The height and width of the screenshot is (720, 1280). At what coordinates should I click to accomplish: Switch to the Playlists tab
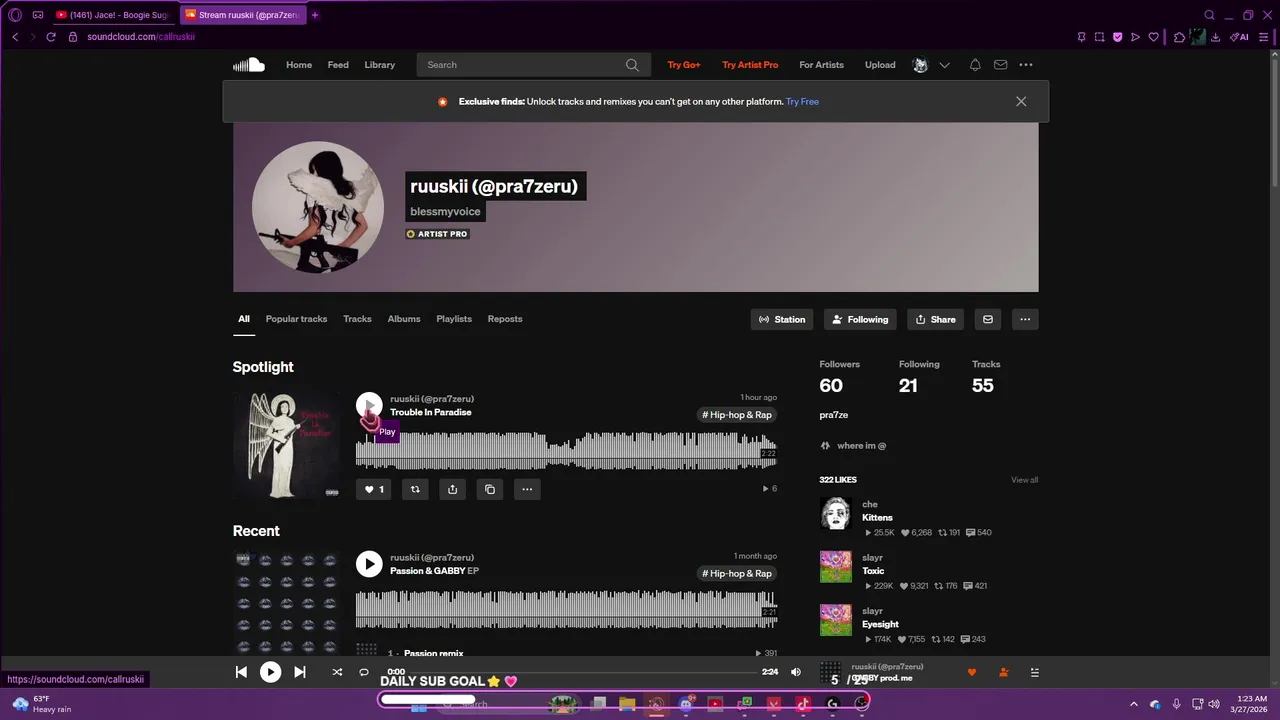tap(454, 319)
